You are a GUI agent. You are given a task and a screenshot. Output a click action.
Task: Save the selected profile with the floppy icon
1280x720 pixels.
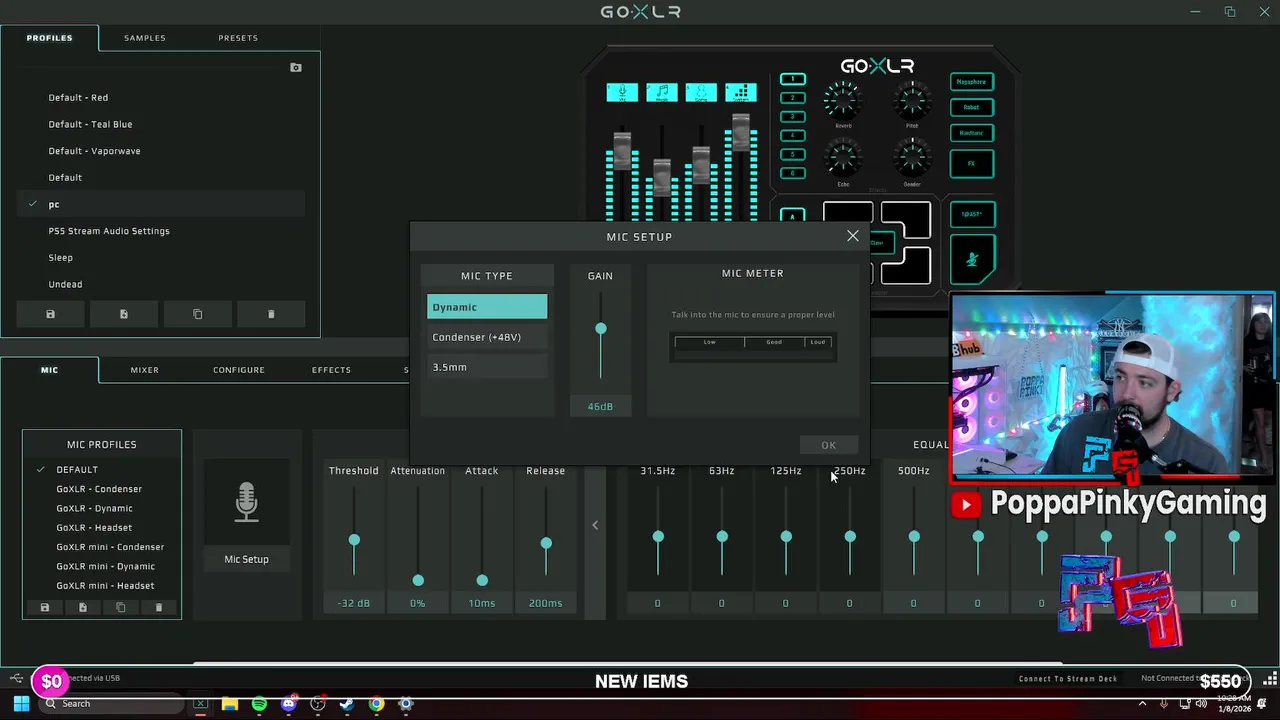pyautogui.click(x=50, y=314)
